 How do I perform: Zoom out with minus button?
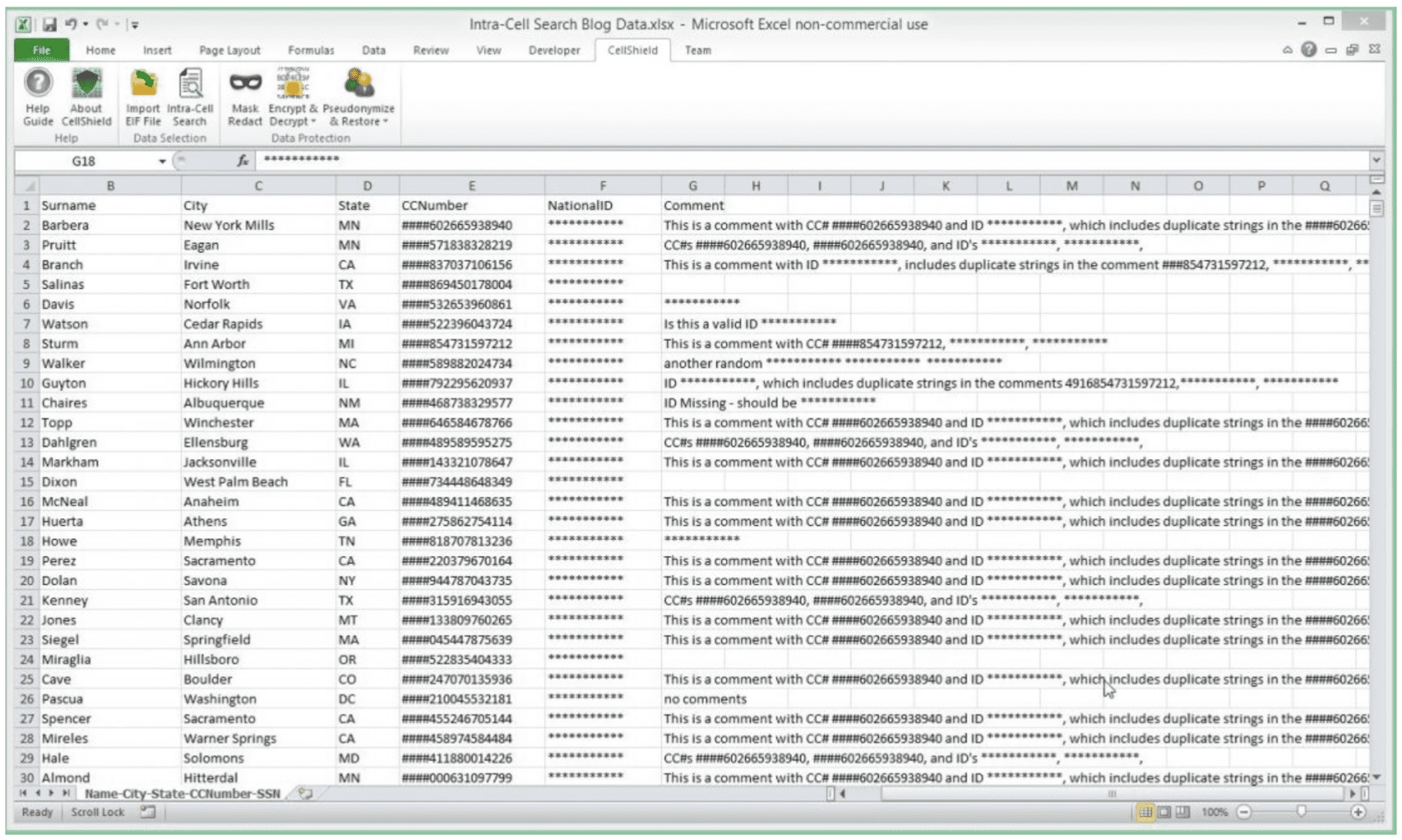(x=1243, y=812)
